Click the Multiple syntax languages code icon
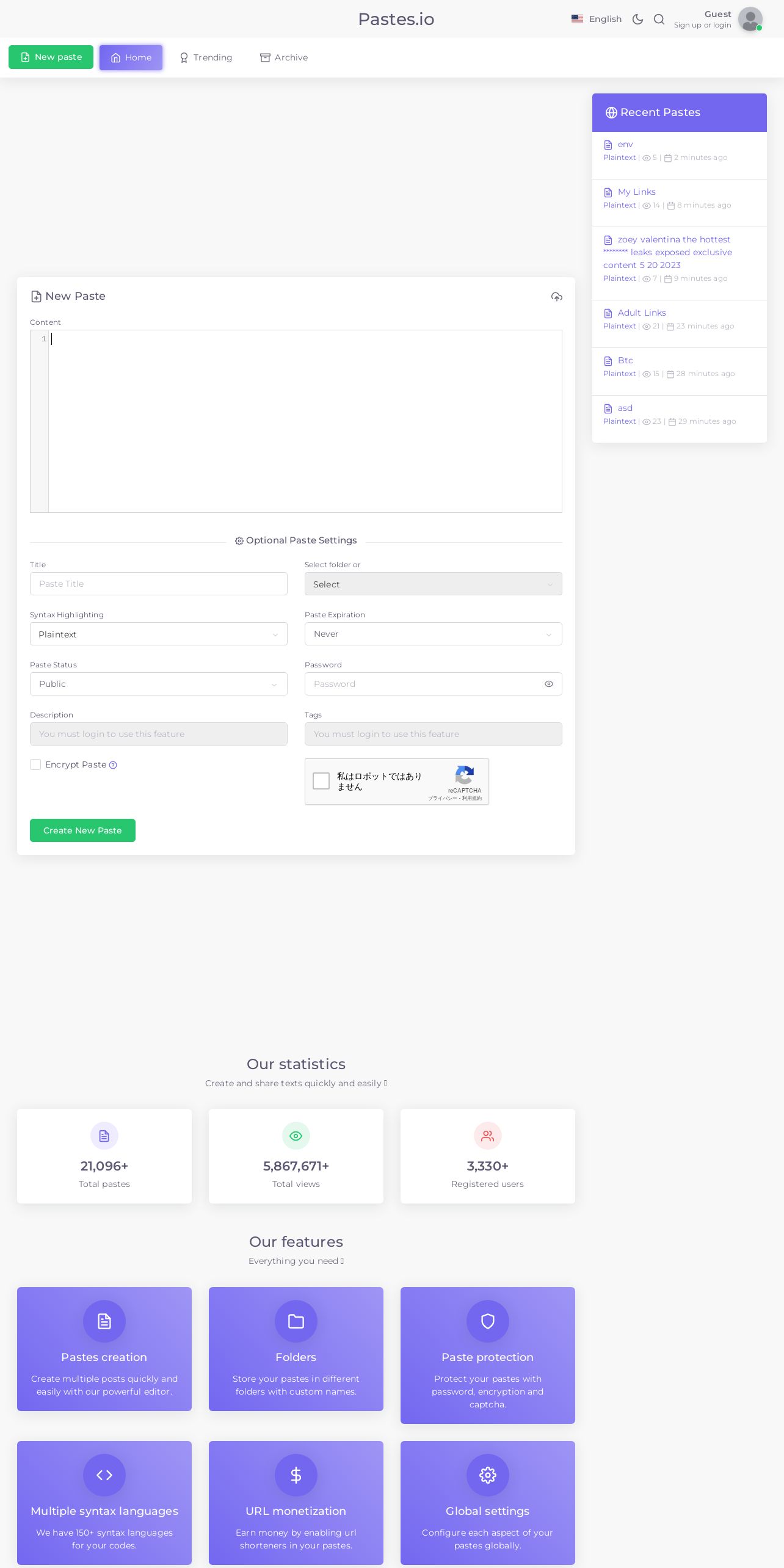Screen dimensions: 784x1568 (x=104, y=1475)
